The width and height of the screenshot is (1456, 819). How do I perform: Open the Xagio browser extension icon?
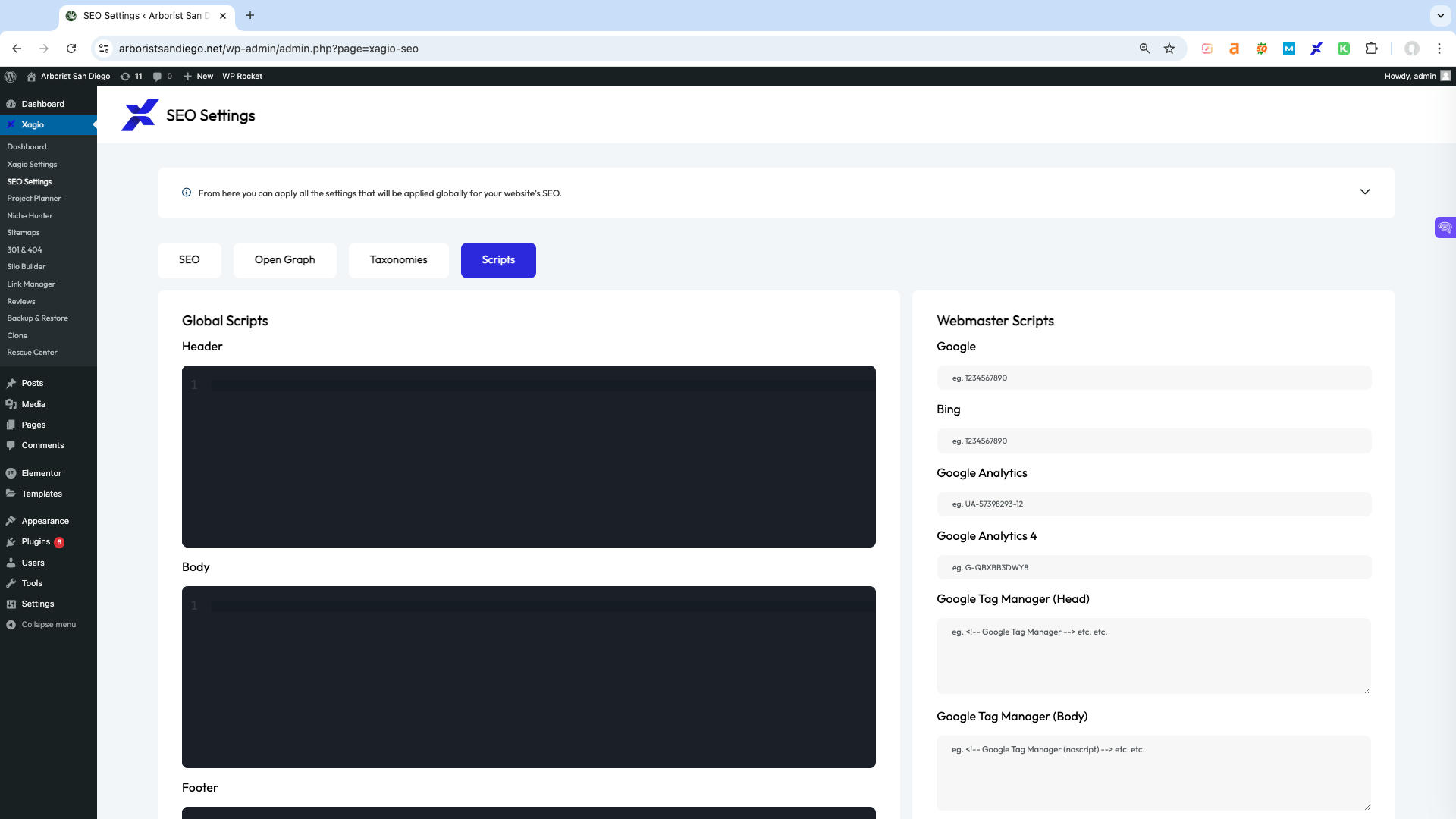[1316, 49]
